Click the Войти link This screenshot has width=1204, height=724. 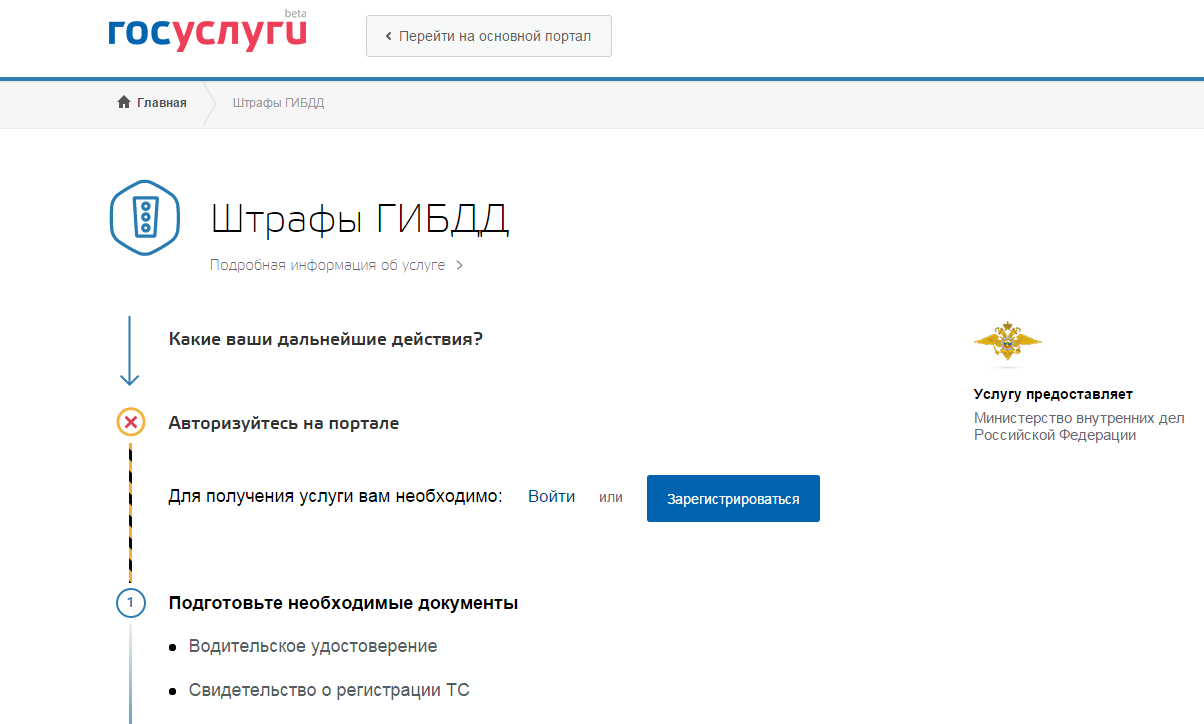[x=551, y=497]
